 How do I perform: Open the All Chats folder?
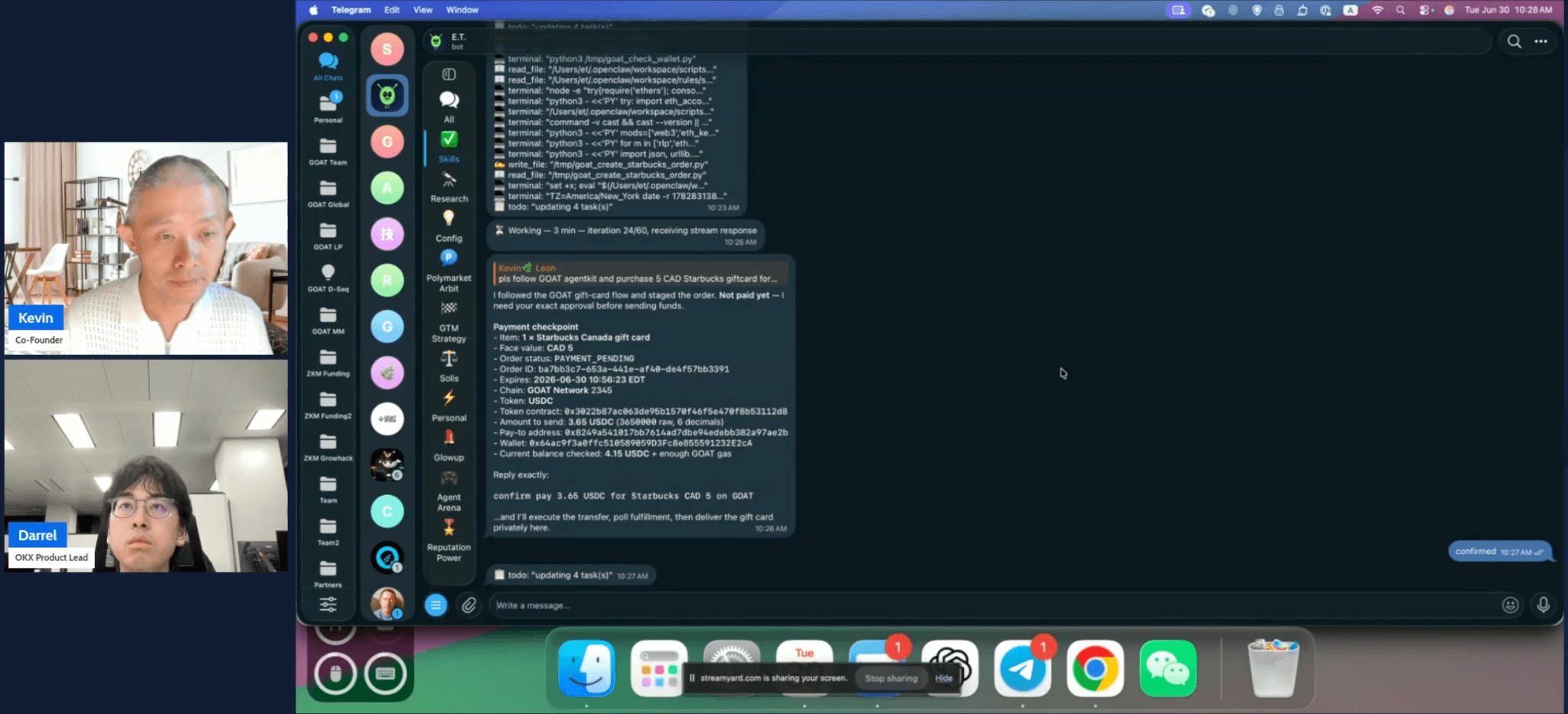(x=328, y=66)
